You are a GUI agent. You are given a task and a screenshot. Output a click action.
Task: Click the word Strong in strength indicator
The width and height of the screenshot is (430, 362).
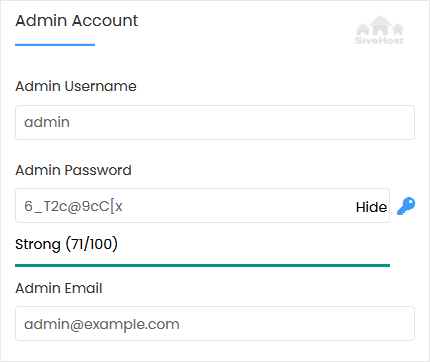click(x=38, y=245)
